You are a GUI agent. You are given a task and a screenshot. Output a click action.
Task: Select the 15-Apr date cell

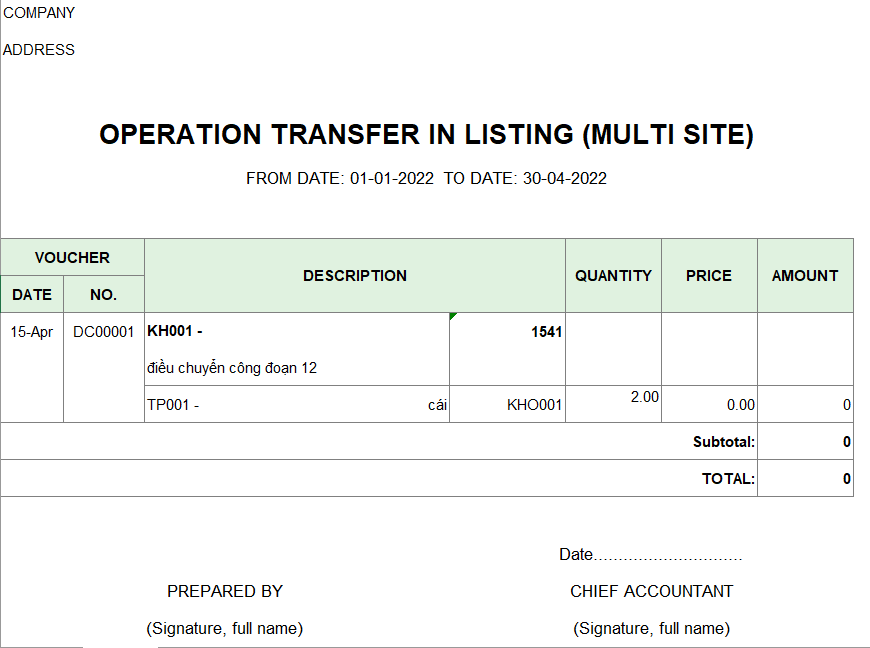32,332
